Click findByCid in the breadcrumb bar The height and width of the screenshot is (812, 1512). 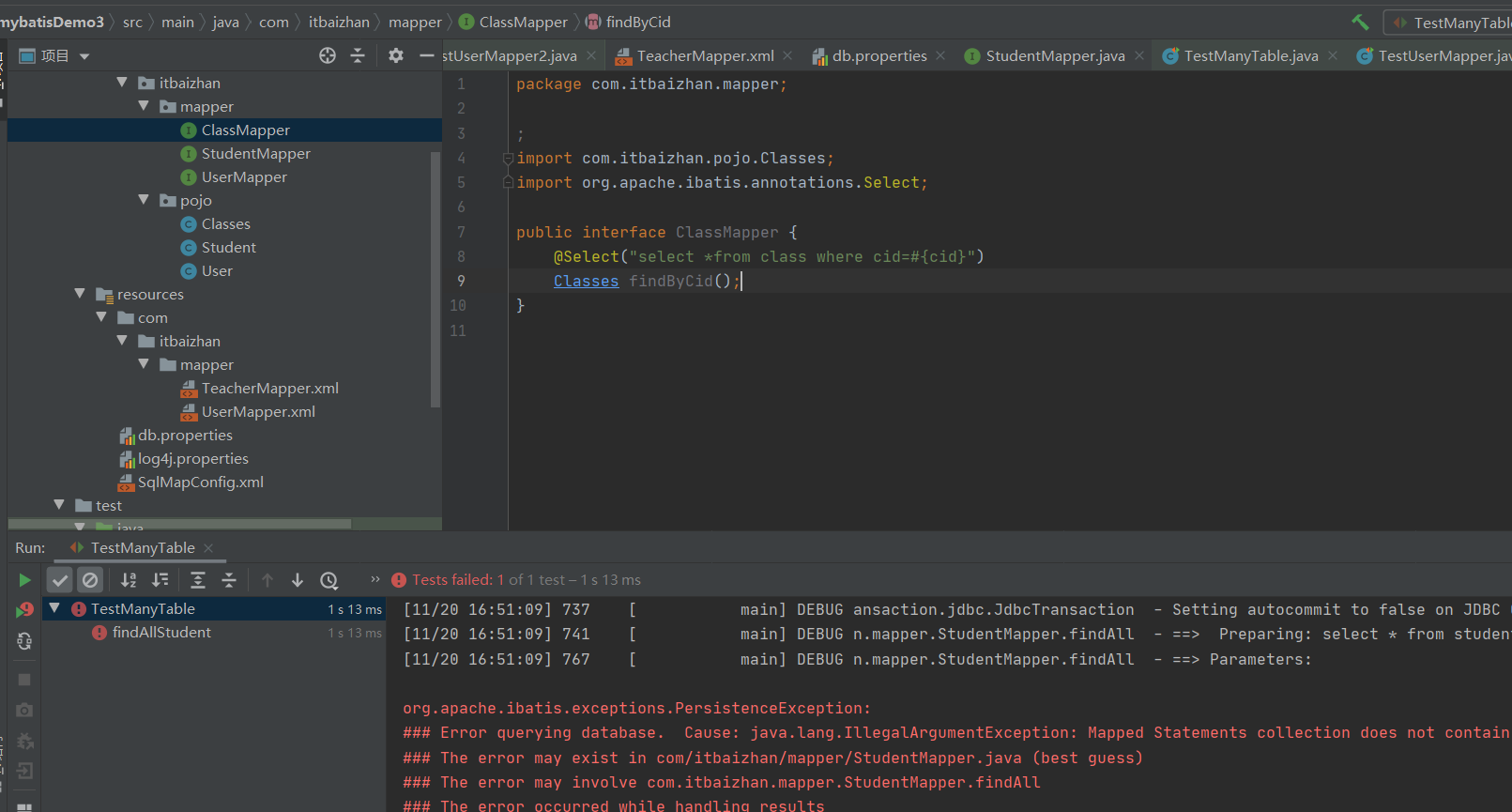click(x=638, y=22)
